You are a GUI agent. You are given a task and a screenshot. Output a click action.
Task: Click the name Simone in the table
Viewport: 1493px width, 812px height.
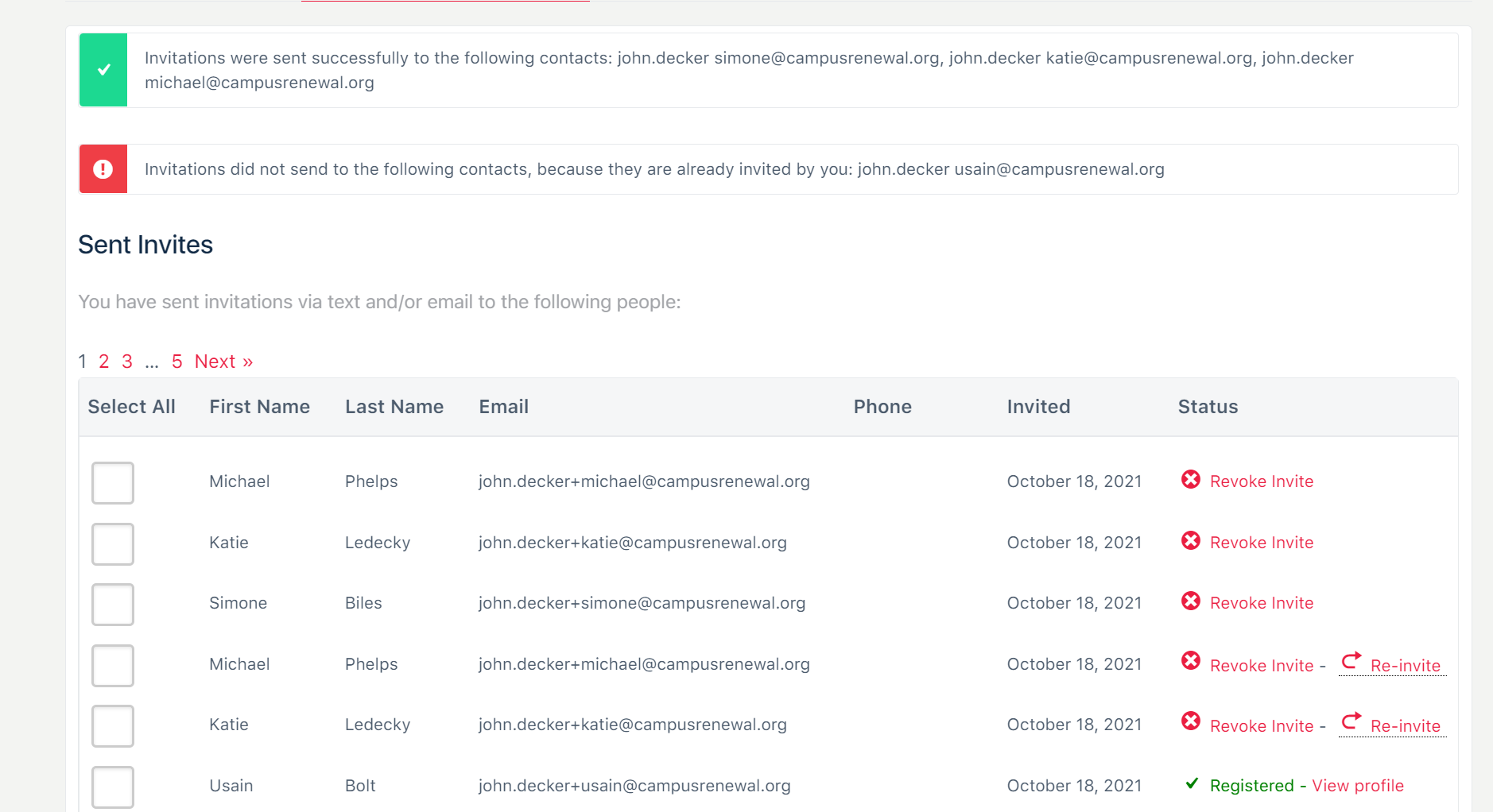(238, 603)
